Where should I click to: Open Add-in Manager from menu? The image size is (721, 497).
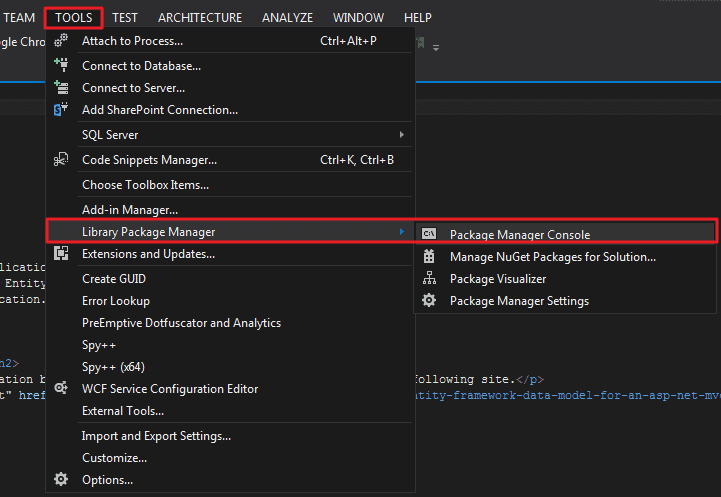point(129,210)
